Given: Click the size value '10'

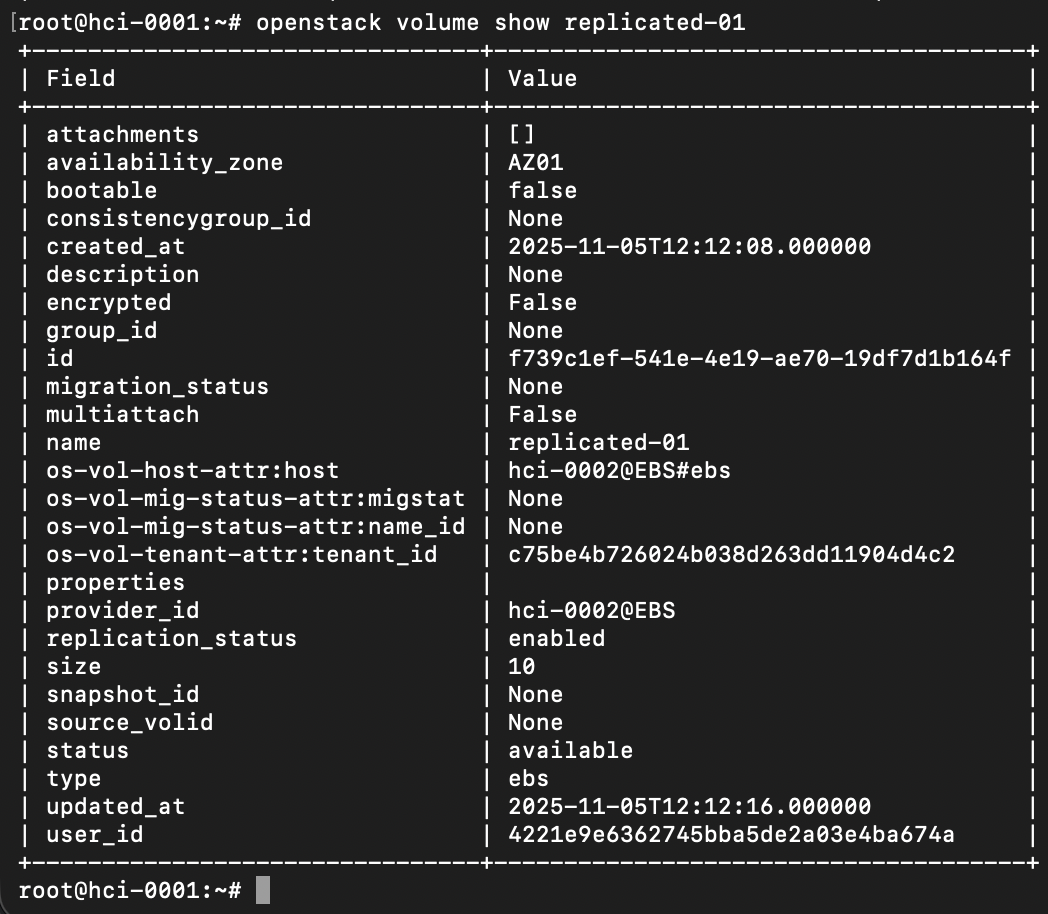Looking at the screenshot, I should coord(521,666).
